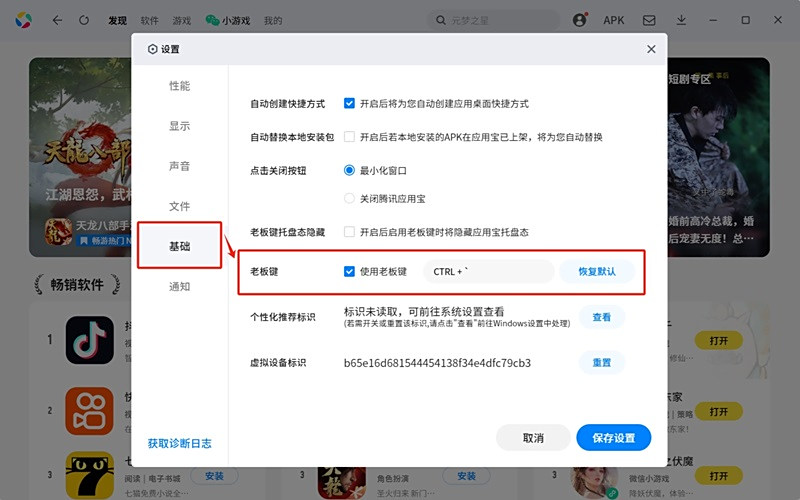800x500 pixels.
Task: Switch to 我的 top navigation tab
Action: coord(273,20)
